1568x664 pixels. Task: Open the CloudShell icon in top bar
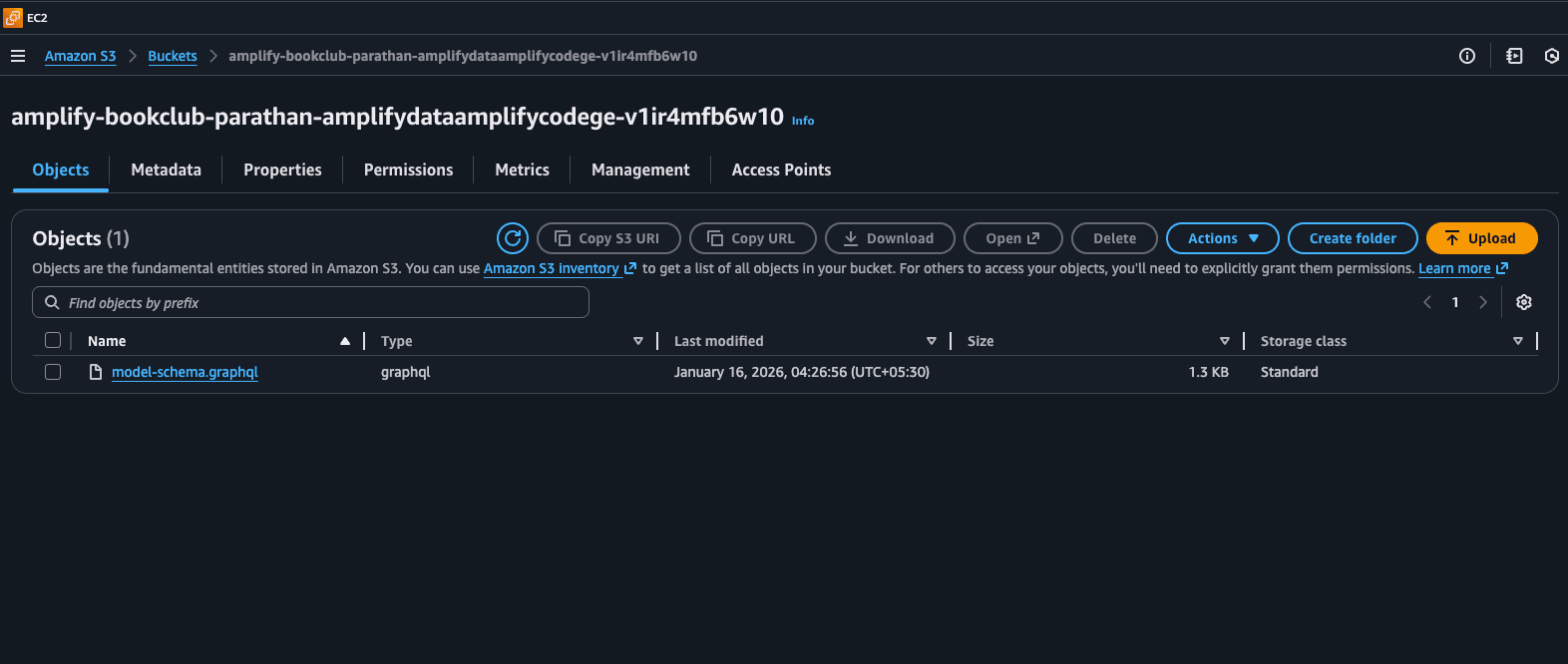(1514, 56)
